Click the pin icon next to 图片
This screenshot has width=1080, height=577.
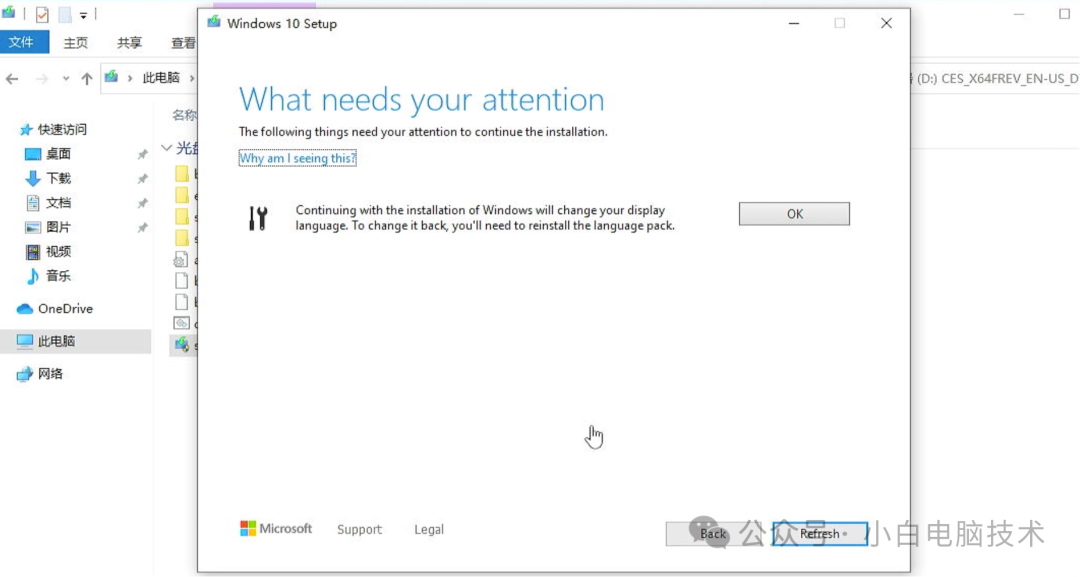point(143,228)
